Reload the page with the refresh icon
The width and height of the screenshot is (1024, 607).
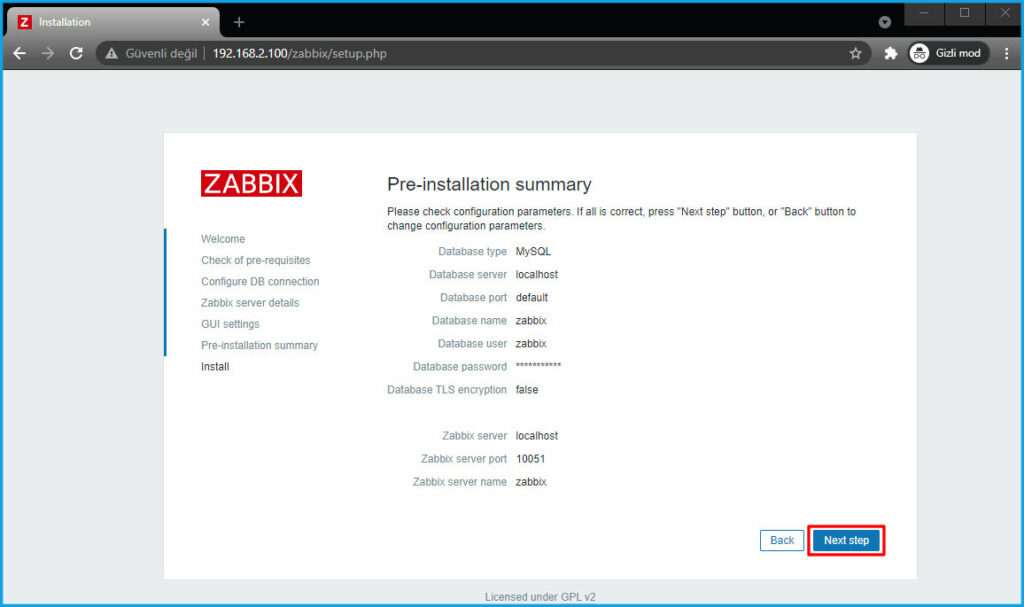pos(76,54)
